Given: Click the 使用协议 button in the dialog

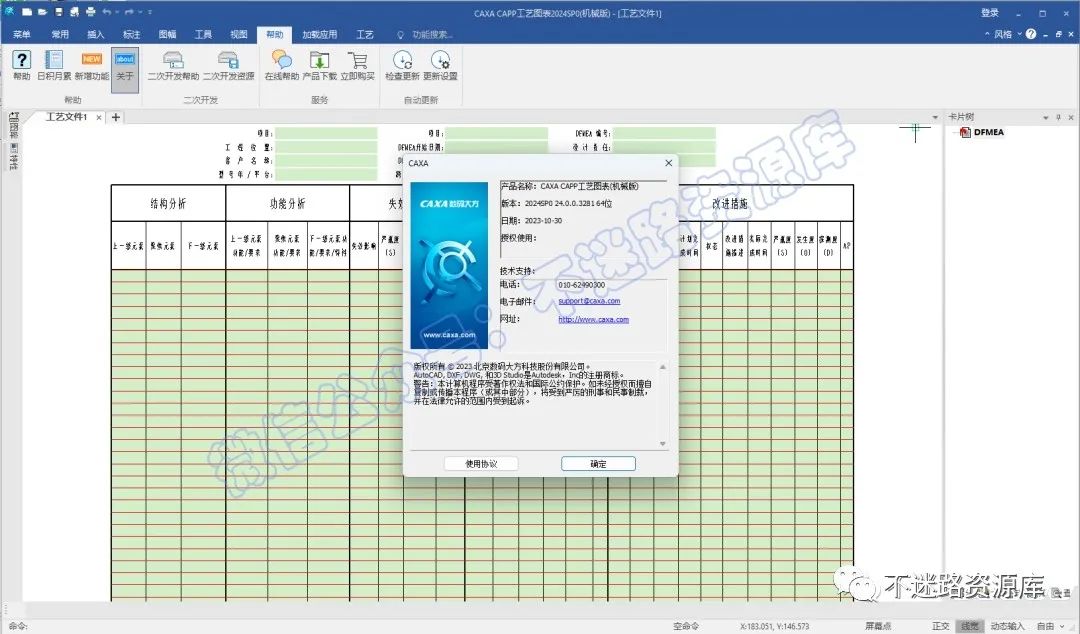Looking at the screenshot, I should (x=481, y=464).
